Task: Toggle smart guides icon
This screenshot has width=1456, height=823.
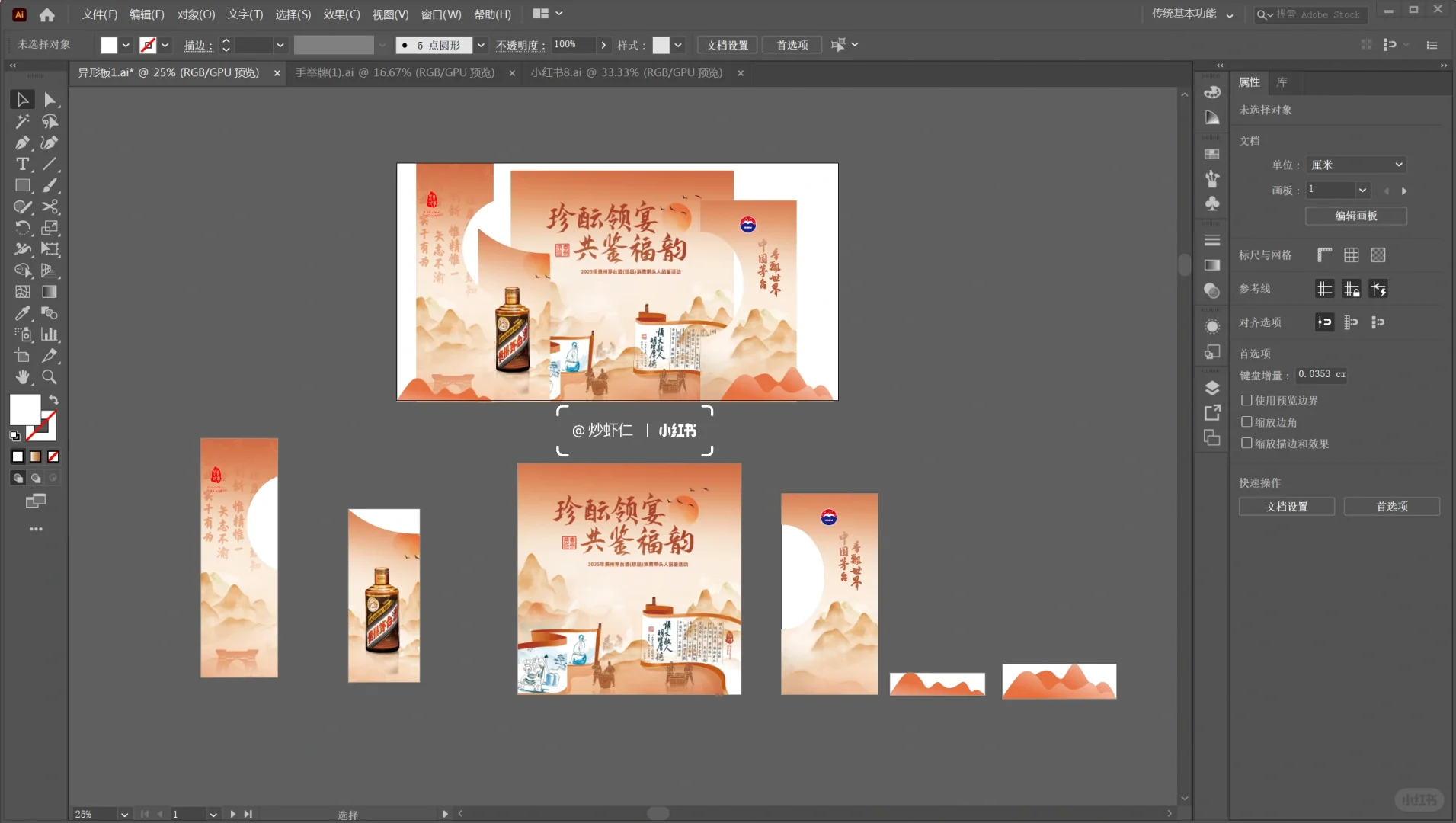Action: [x=1378, y=289]
